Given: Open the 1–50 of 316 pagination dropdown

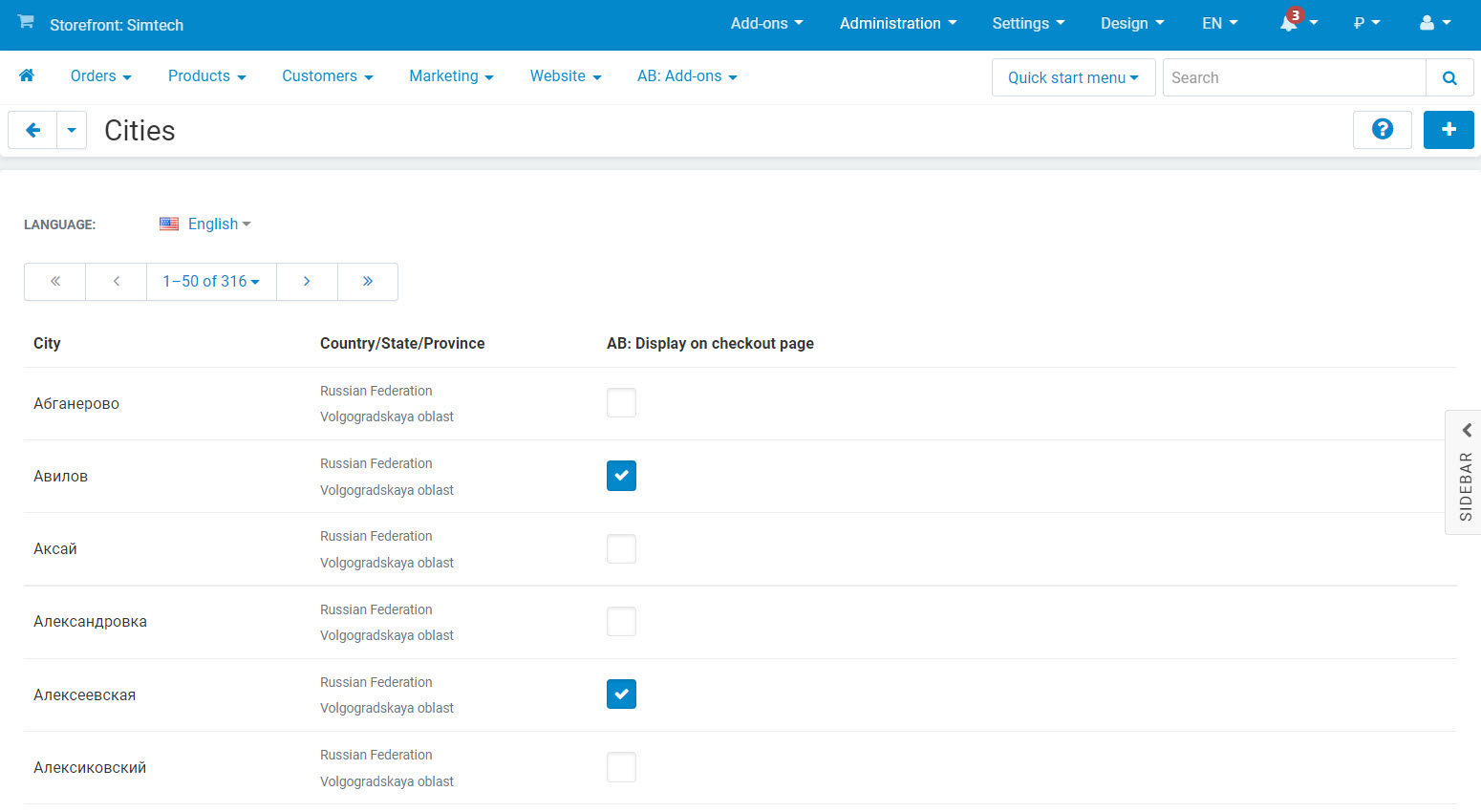Looking at the screenshot, I should click(x=211, y=282).
